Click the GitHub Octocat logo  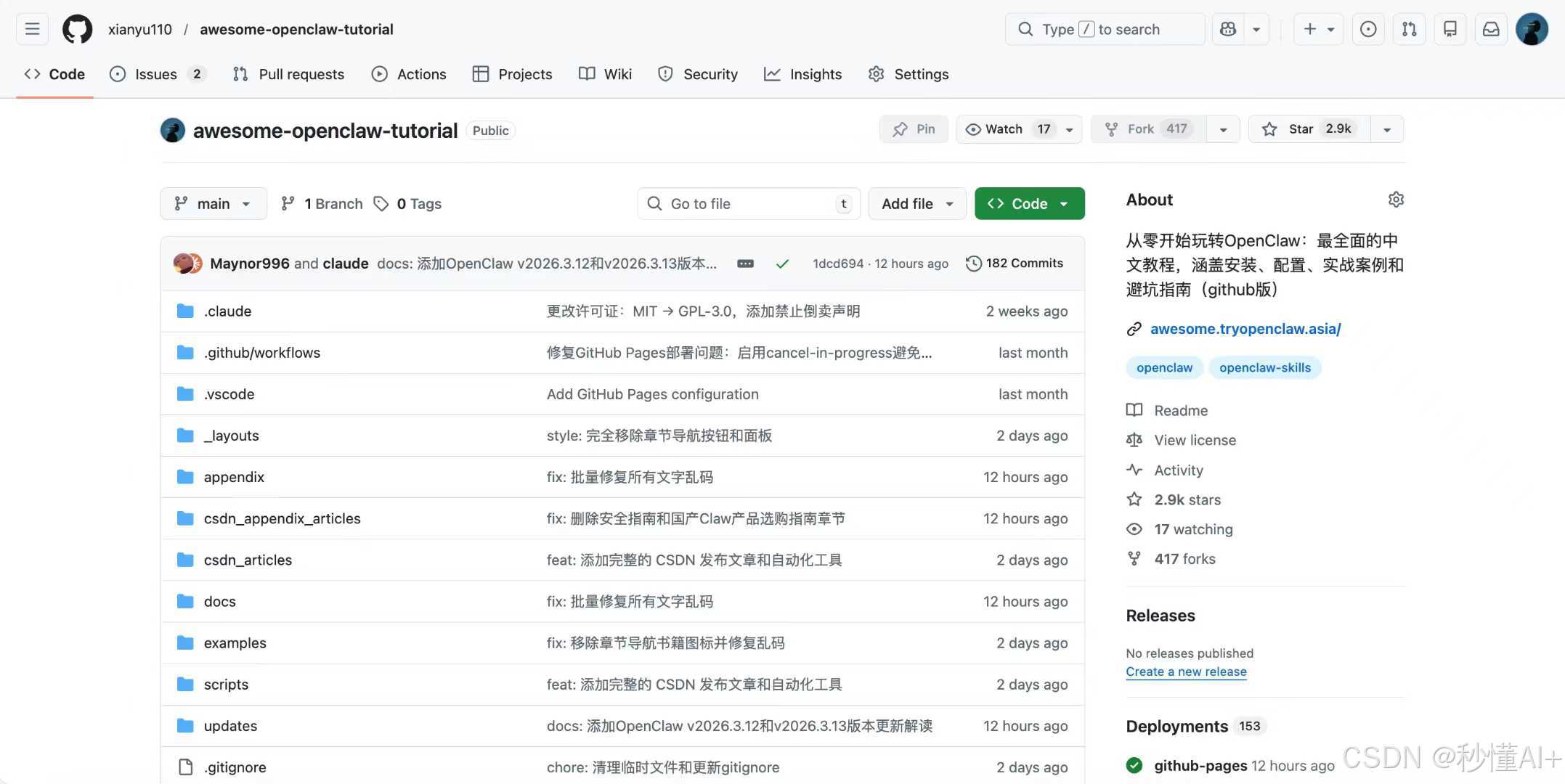pyautogui.click(x=77, y=30)
